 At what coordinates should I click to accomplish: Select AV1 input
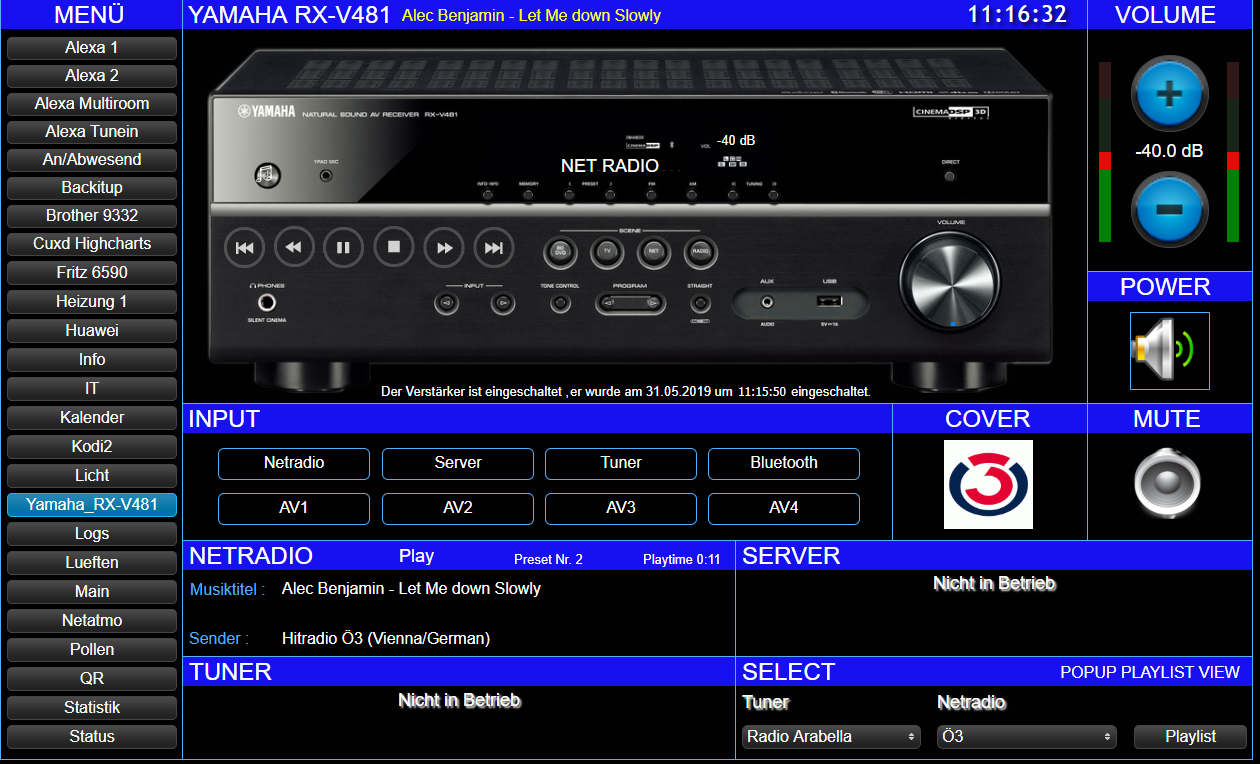(x=294, y=508)
